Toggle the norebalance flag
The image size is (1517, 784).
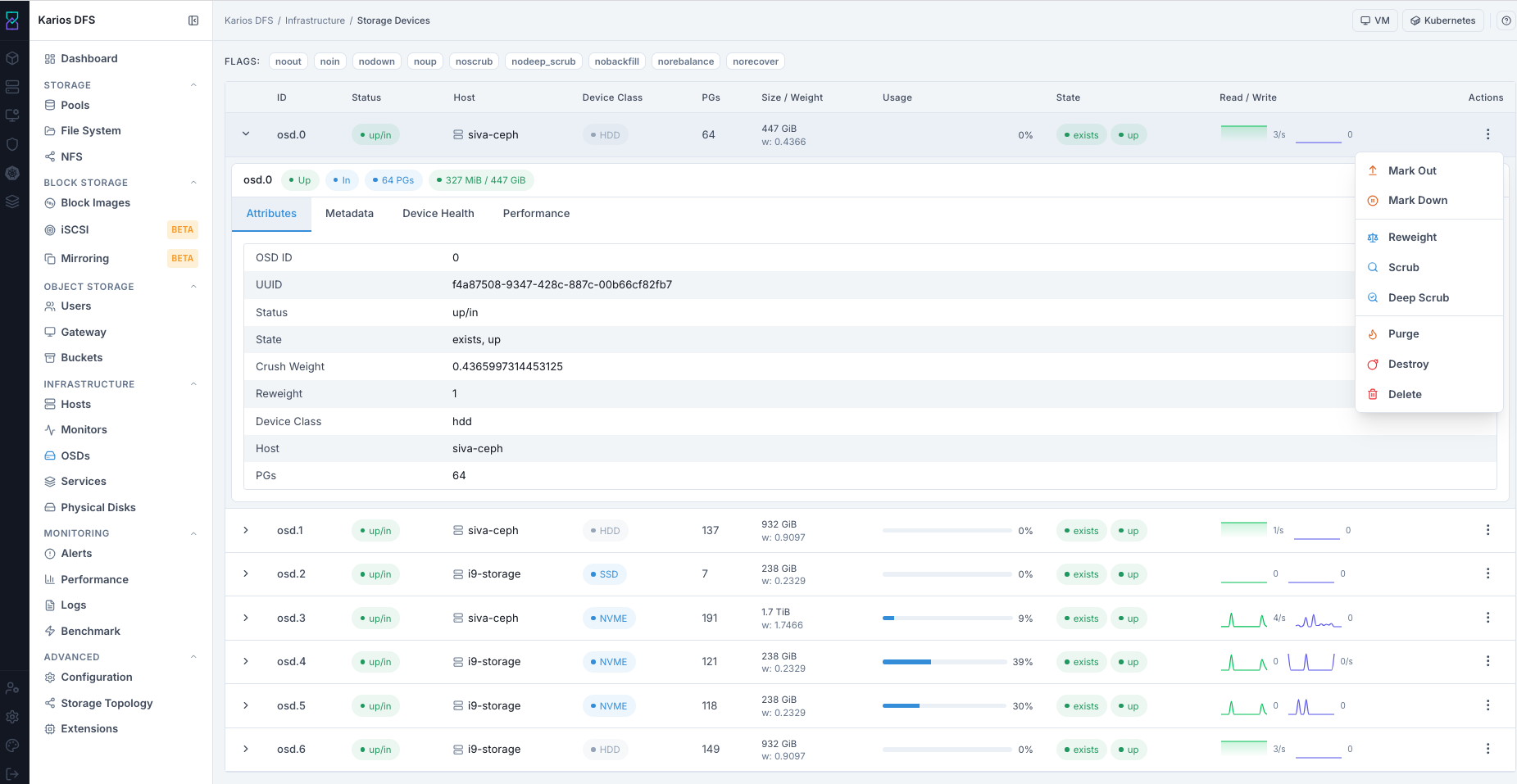point(686,61)
